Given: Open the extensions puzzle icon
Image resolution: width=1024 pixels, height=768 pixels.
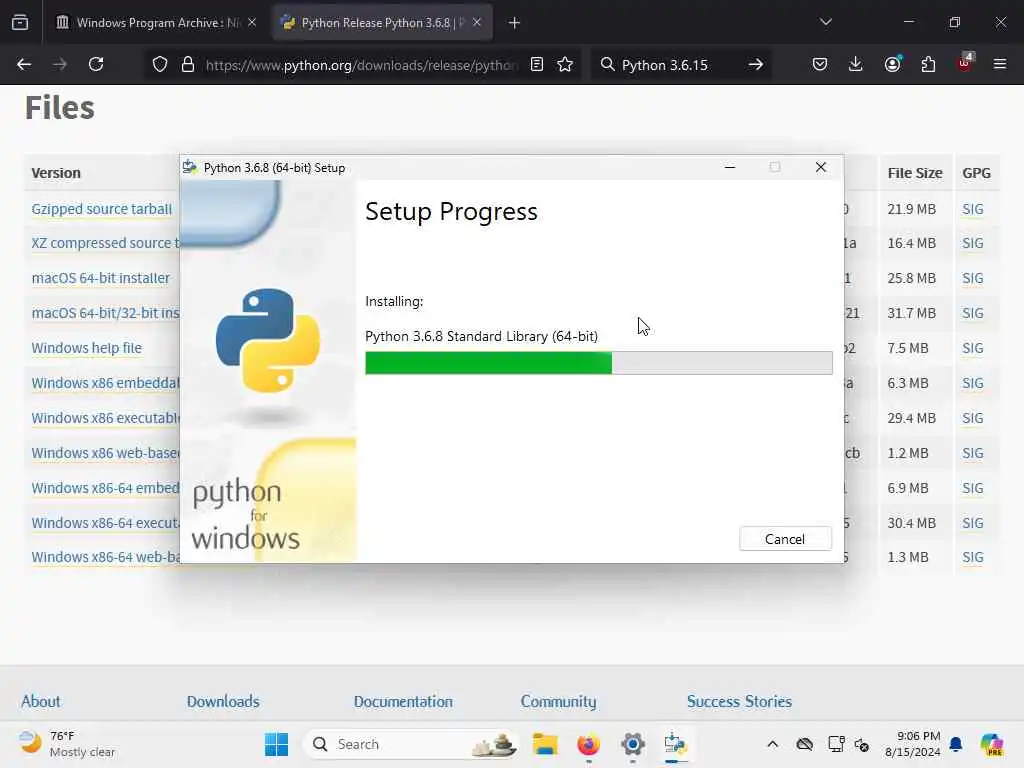Looking at the screenshot, I should pos(928,64).
